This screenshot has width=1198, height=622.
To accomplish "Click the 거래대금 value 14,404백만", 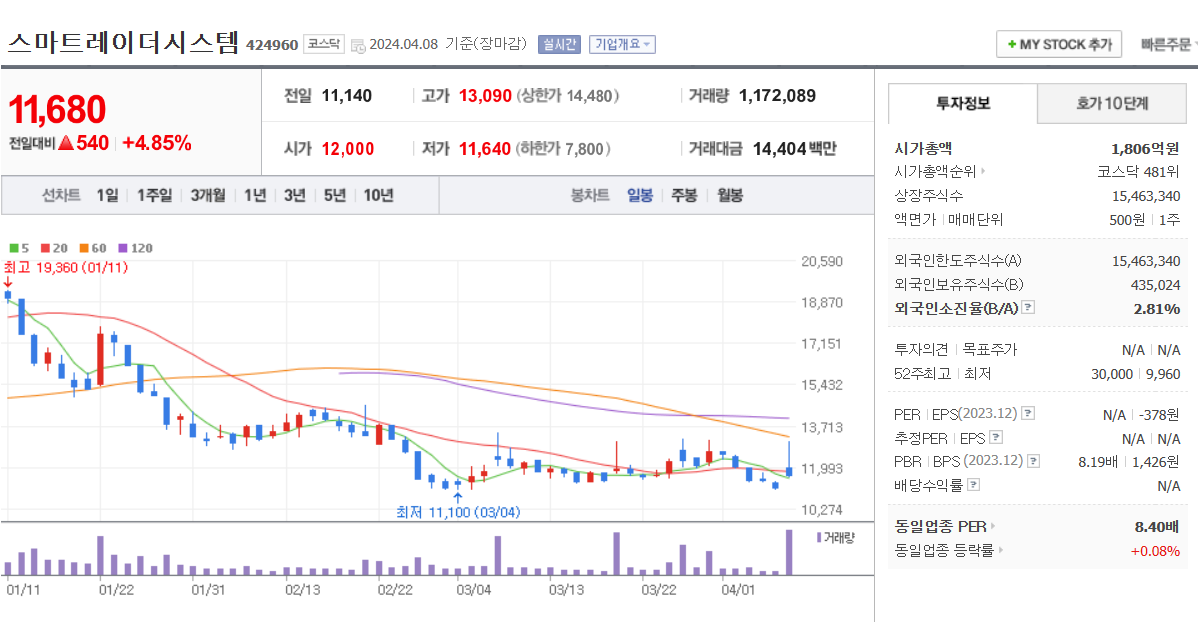I will 795,148.
